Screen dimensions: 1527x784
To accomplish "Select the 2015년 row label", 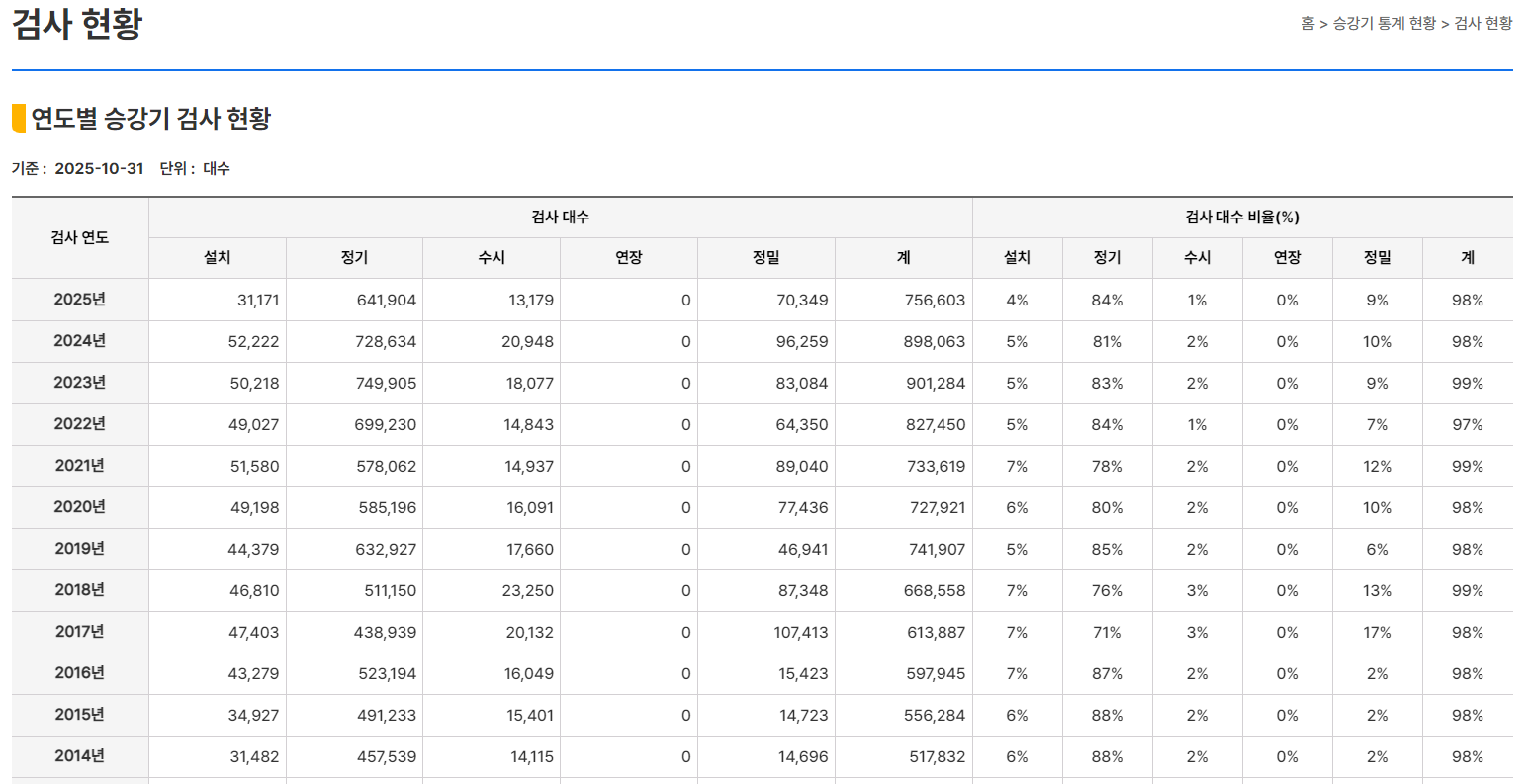I will 80,715.
